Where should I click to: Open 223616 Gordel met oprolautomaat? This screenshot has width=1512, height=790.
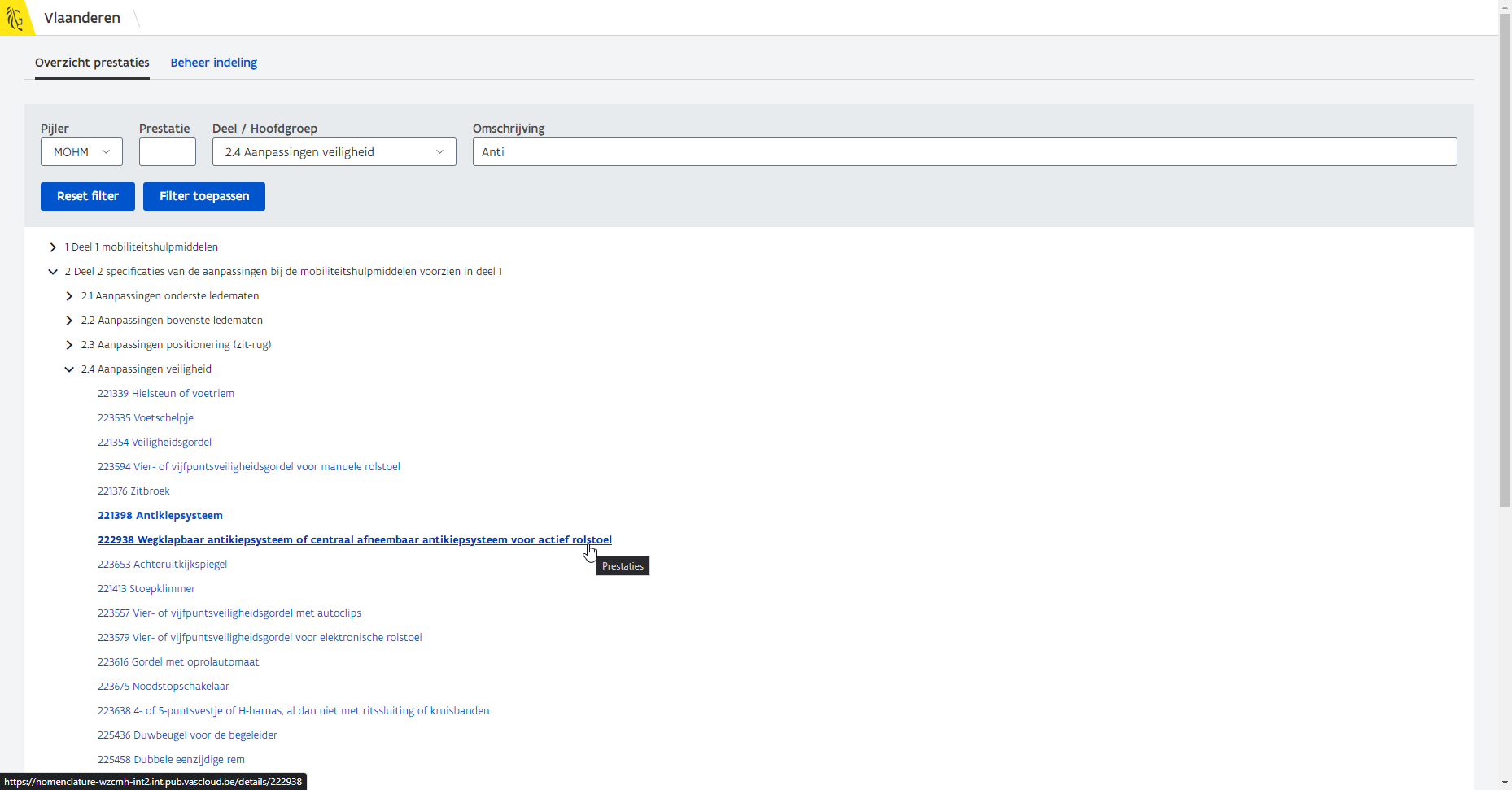tap(178, 662)
